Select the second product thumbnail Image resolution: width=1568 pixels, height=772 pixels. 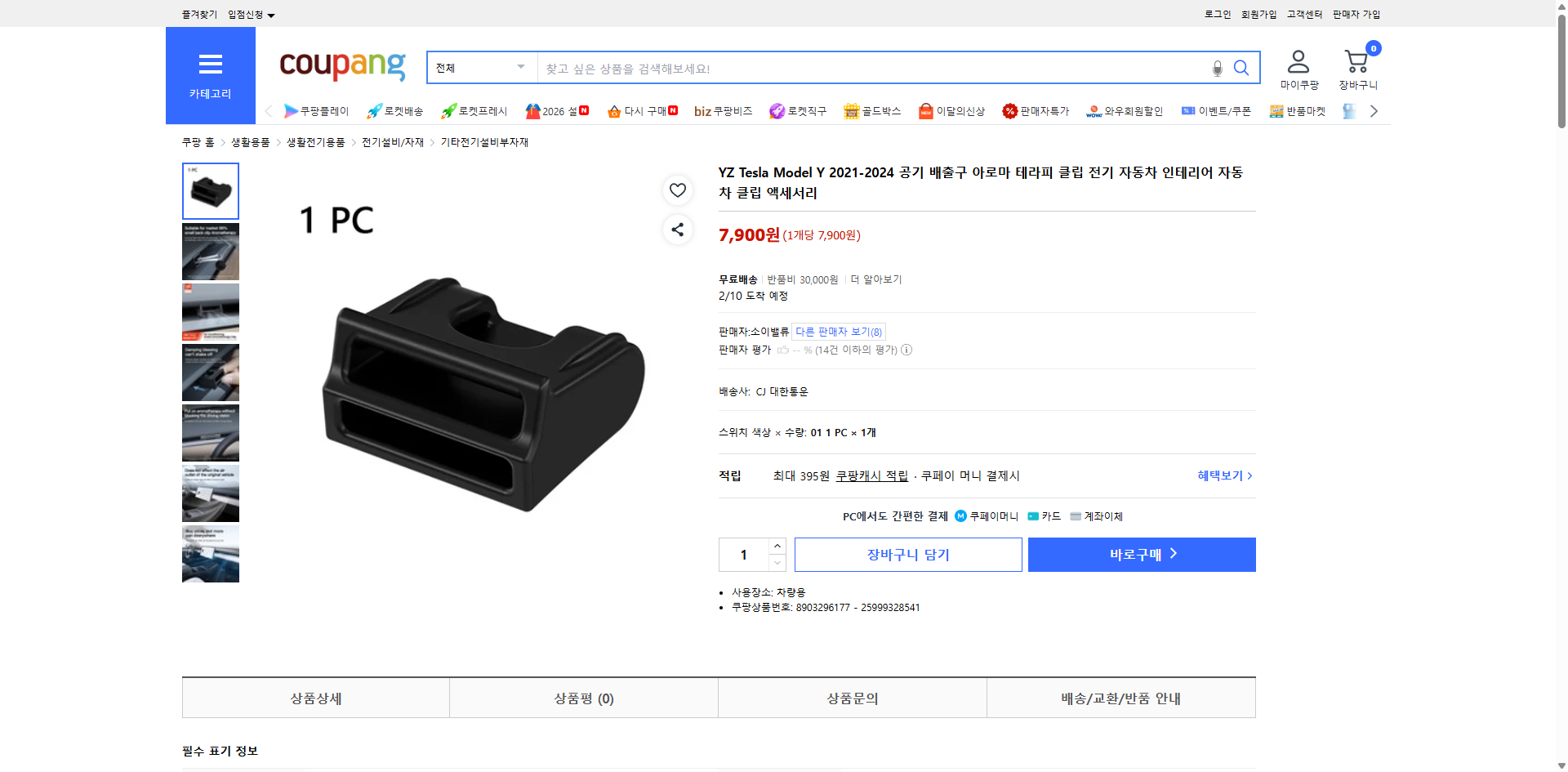pos(210,252)
